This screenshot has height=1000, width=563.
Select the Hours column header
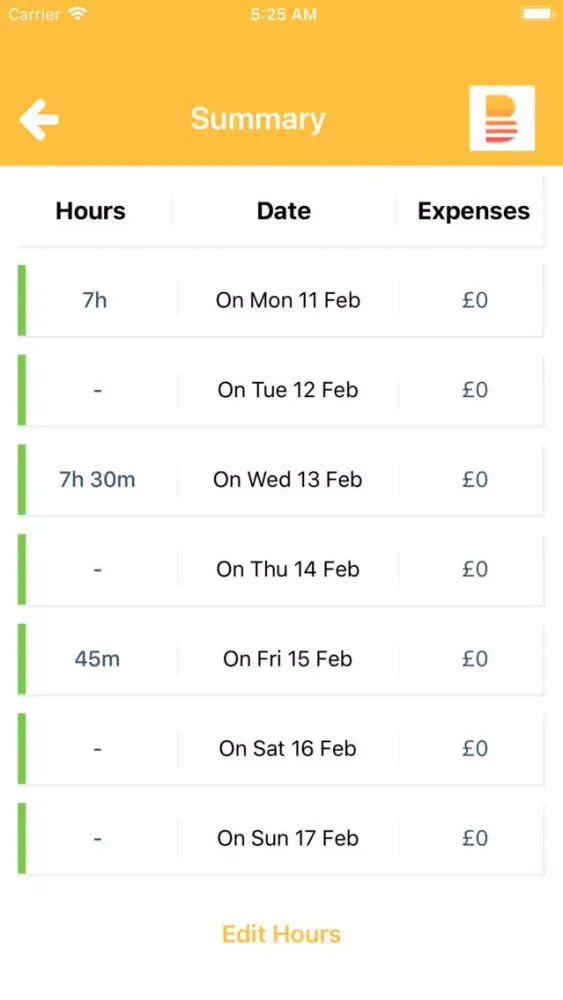(x=91, y=210)
